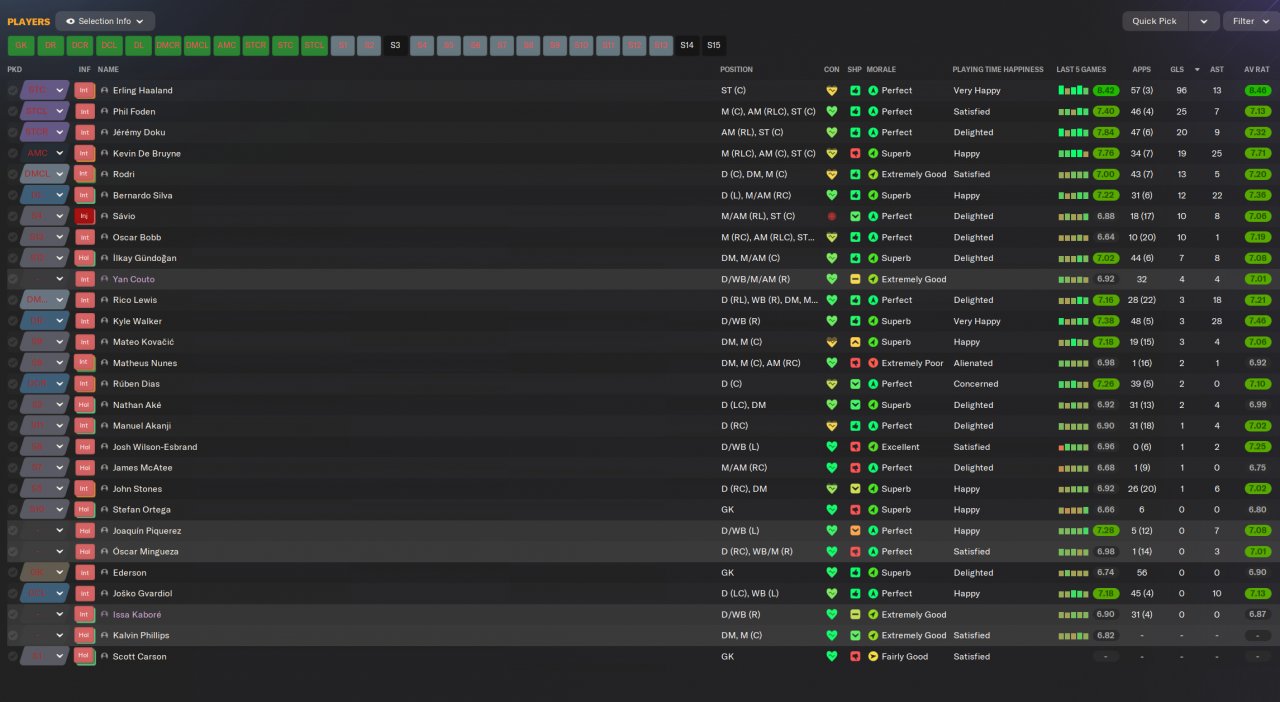Viewport: 1280px width, 702px height.
Task: Select the AMC position slot
Action: pos(227,45)
